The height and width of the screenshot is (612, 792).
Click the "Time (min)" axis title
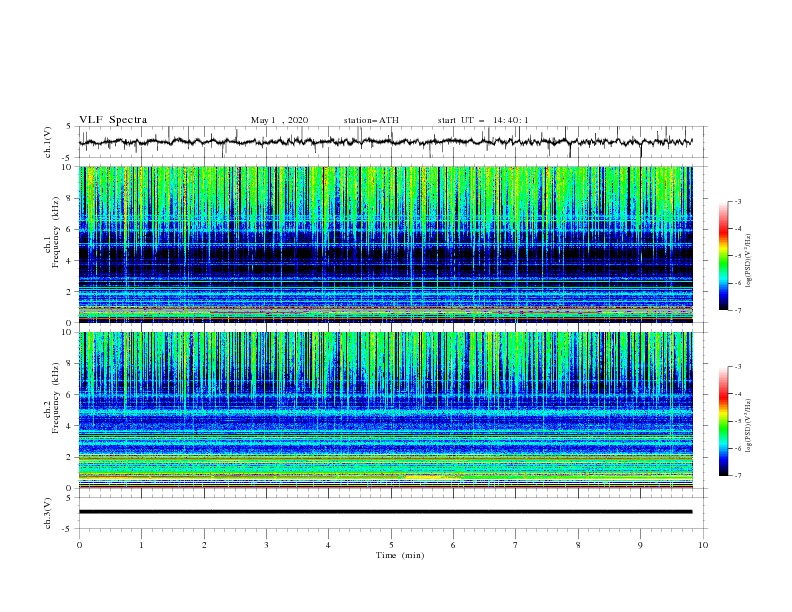click(400, 555)
